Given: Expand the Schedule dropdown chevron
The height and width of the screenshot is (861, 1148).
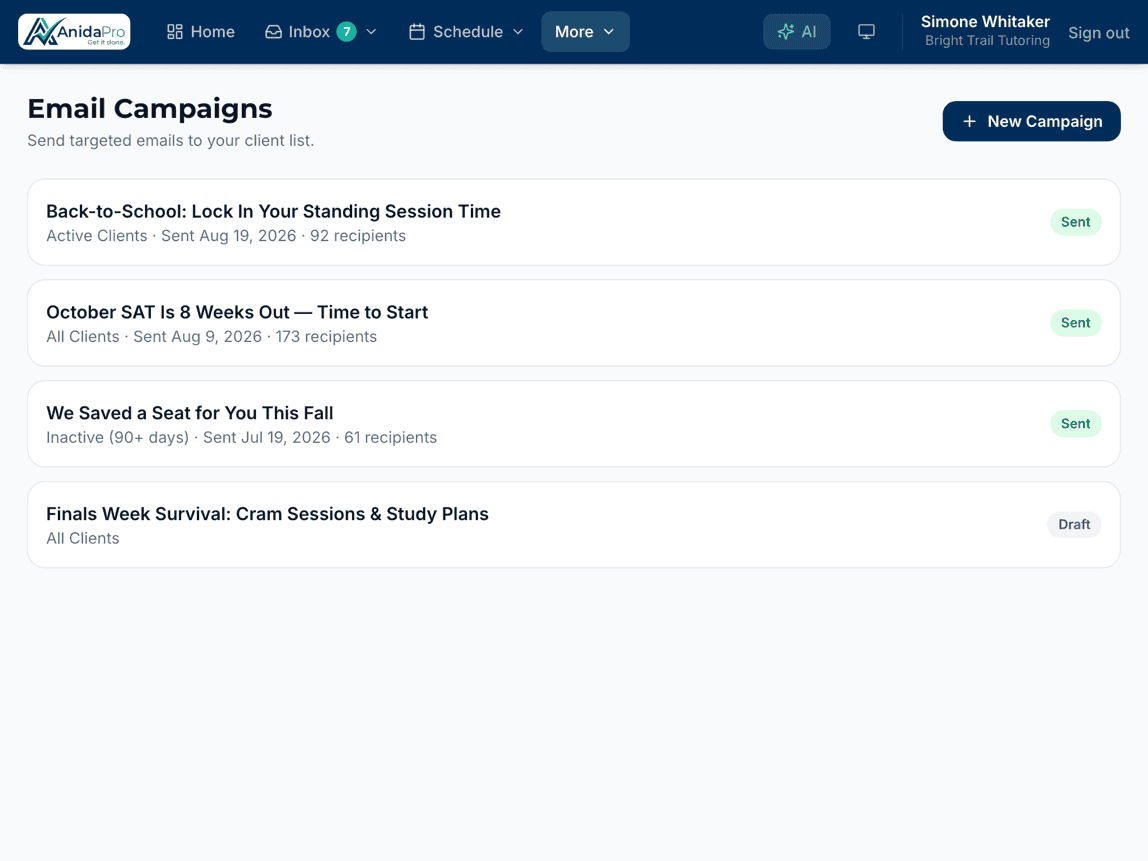Looking at the screenshot, I should tap(518, 31).
